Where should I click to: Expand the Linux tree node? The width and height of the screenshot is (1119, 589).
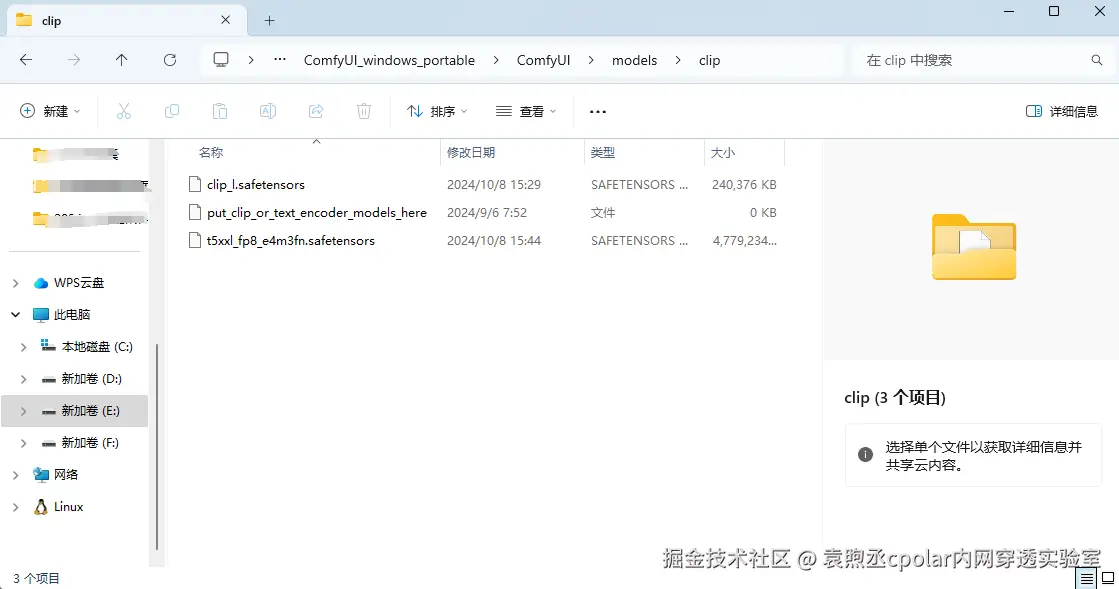click(16, 507)
